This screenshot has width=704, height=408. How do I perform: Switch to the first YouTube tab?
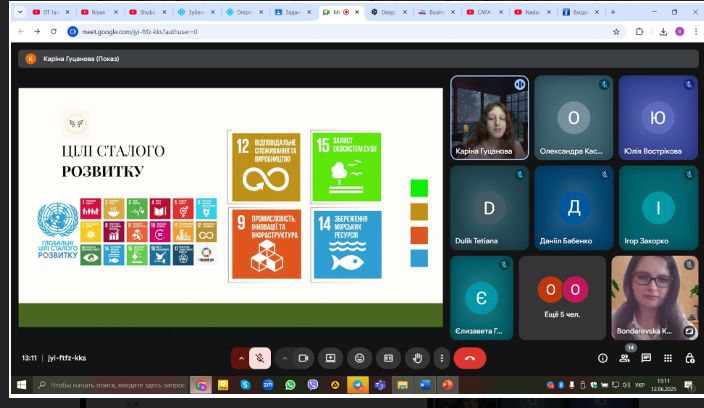click(51, 12)
